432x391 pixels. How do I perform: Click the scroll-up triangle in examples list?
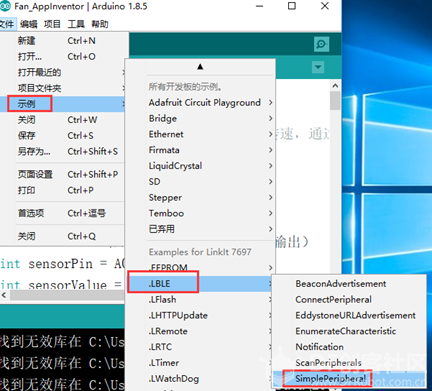pyautogui.click(x=200, y=67)
